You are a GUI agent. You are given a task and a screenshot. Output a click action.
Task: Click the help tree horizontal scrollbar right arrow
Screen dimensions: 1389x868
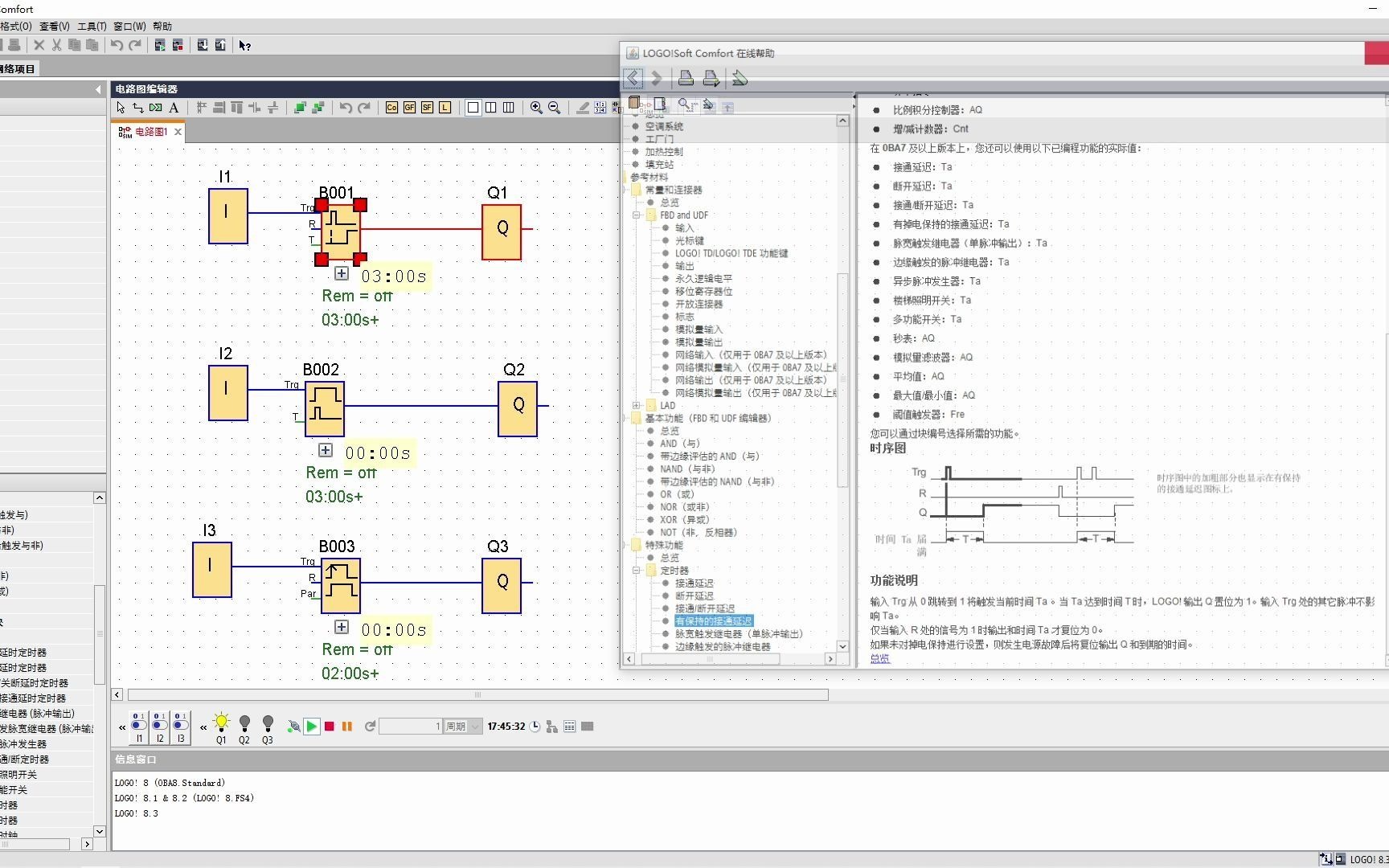tap(830, 659)
